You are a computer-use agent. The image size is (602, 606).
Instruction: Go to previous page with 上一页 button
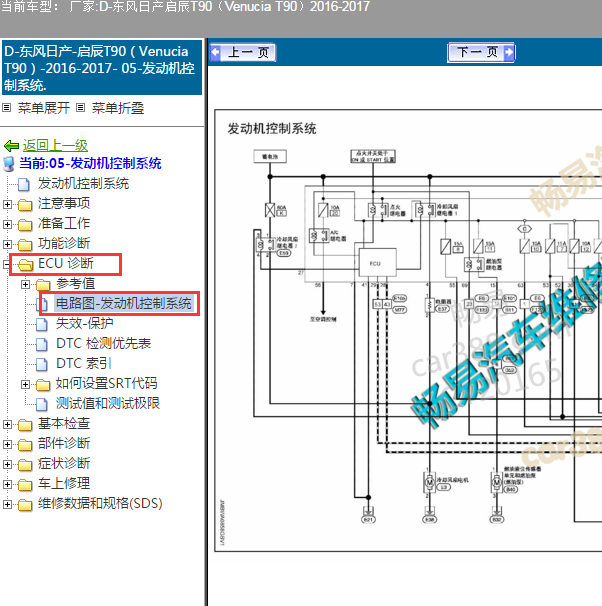243,52
